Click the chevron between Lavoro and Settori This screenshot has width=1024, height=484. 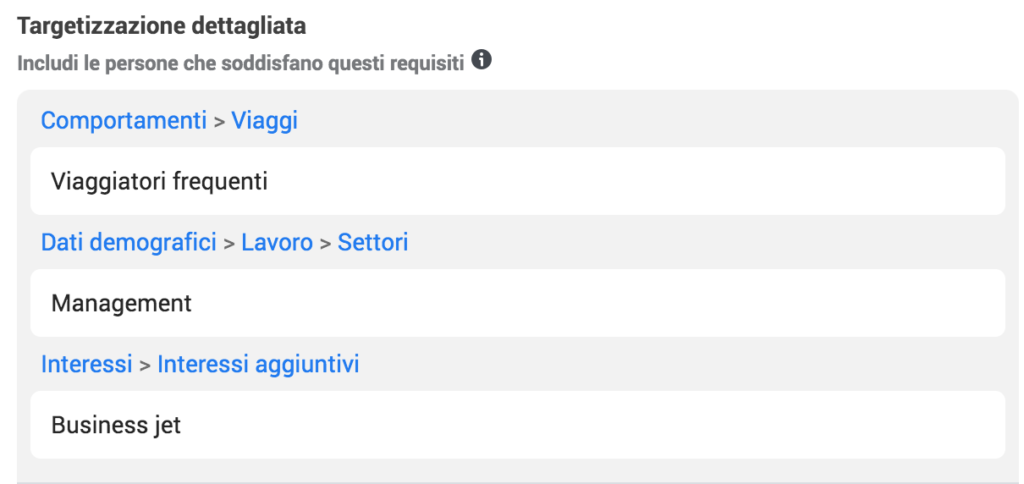tap(325, 244)
